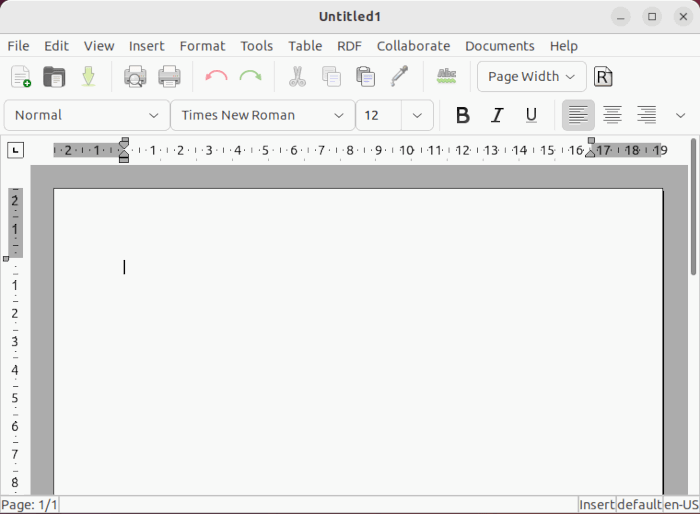Open the Help menu
The height and width of the screenshot is (514, 700).
(x=563, y=46)
